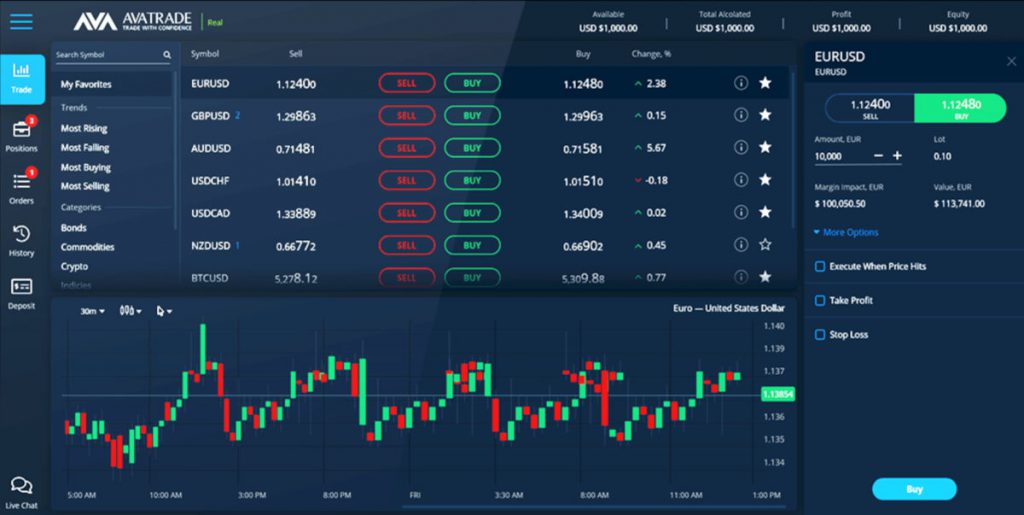This screenshot has height=515, width=1024.
Task: Open the candlestick chart type dropdown
Action: [x=130, y=311]
